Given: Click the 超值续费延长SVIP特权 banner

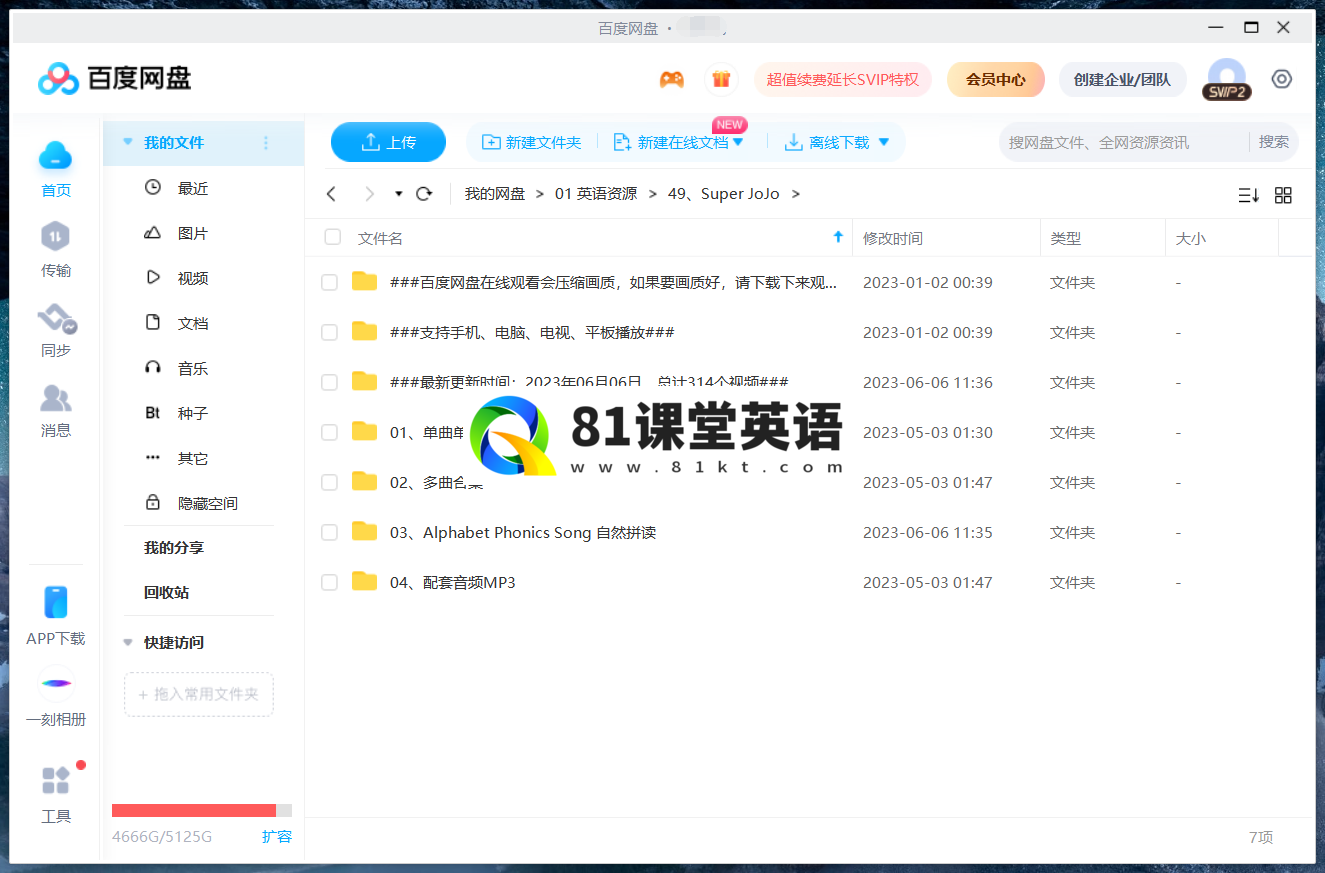Looking at the screenshot, I should tap(842, 79).
